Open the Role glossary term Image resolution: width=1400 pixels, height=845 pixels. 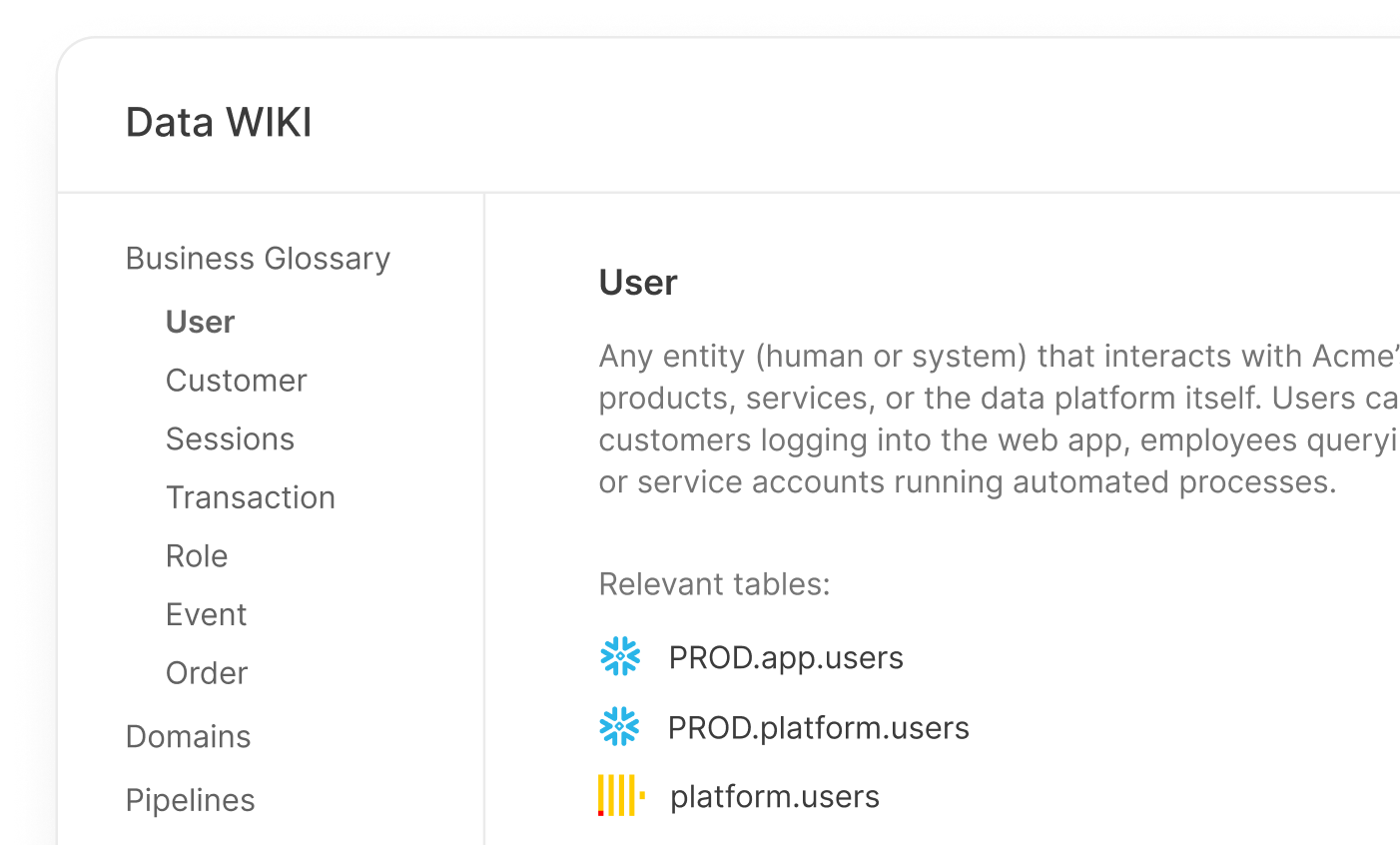click(197, 556)
